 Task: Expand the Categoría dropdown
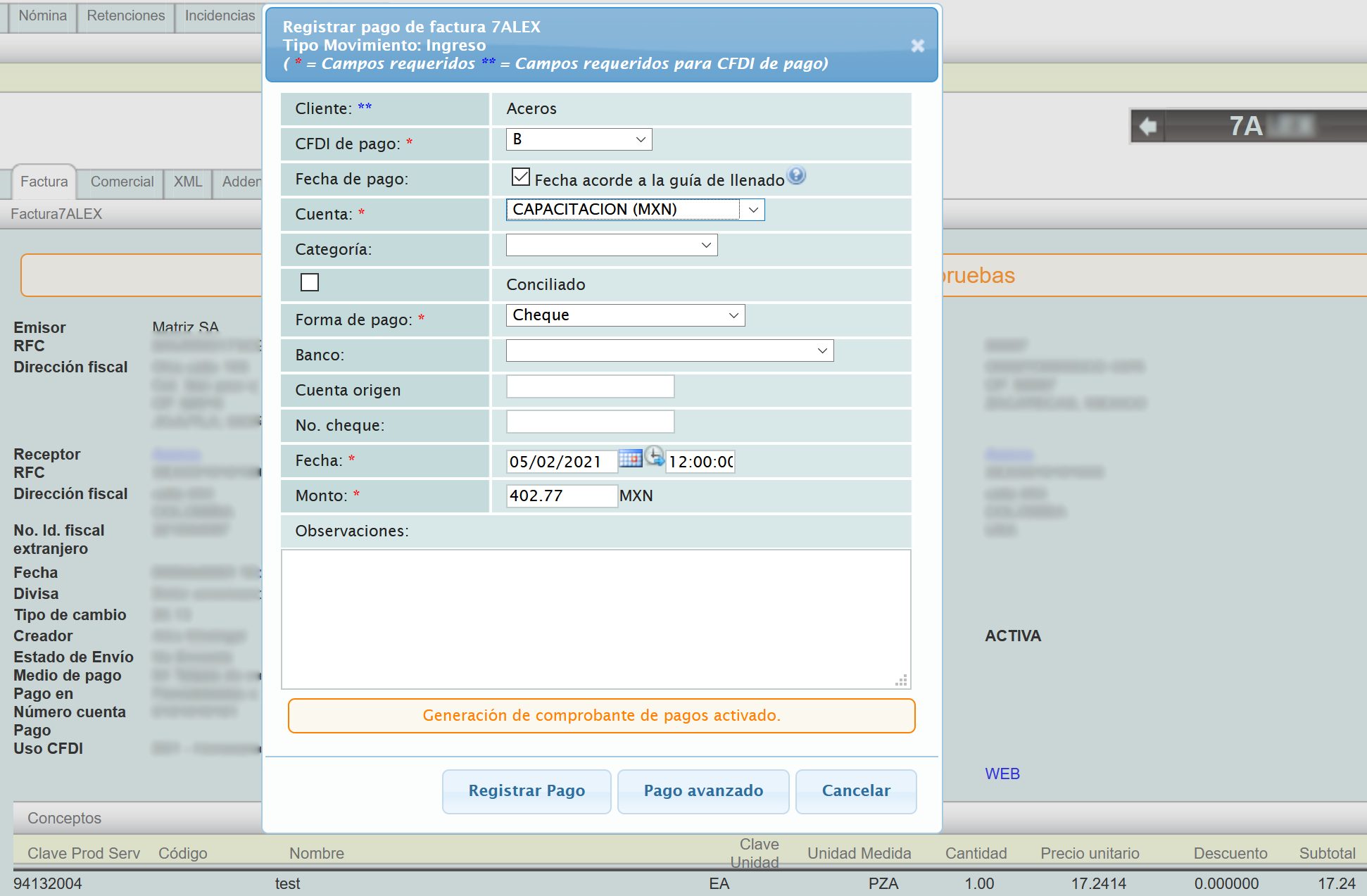pos(611,245)
